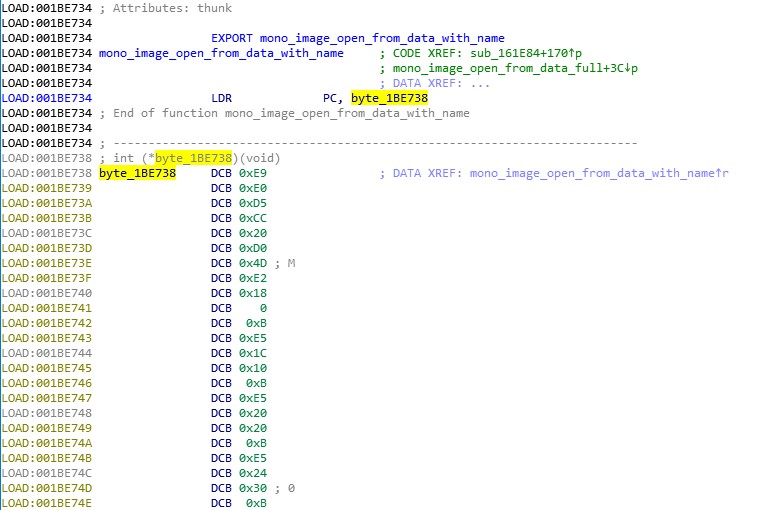
Task: Select the DCB value 0x24
Action: click(x=253, y=474)
